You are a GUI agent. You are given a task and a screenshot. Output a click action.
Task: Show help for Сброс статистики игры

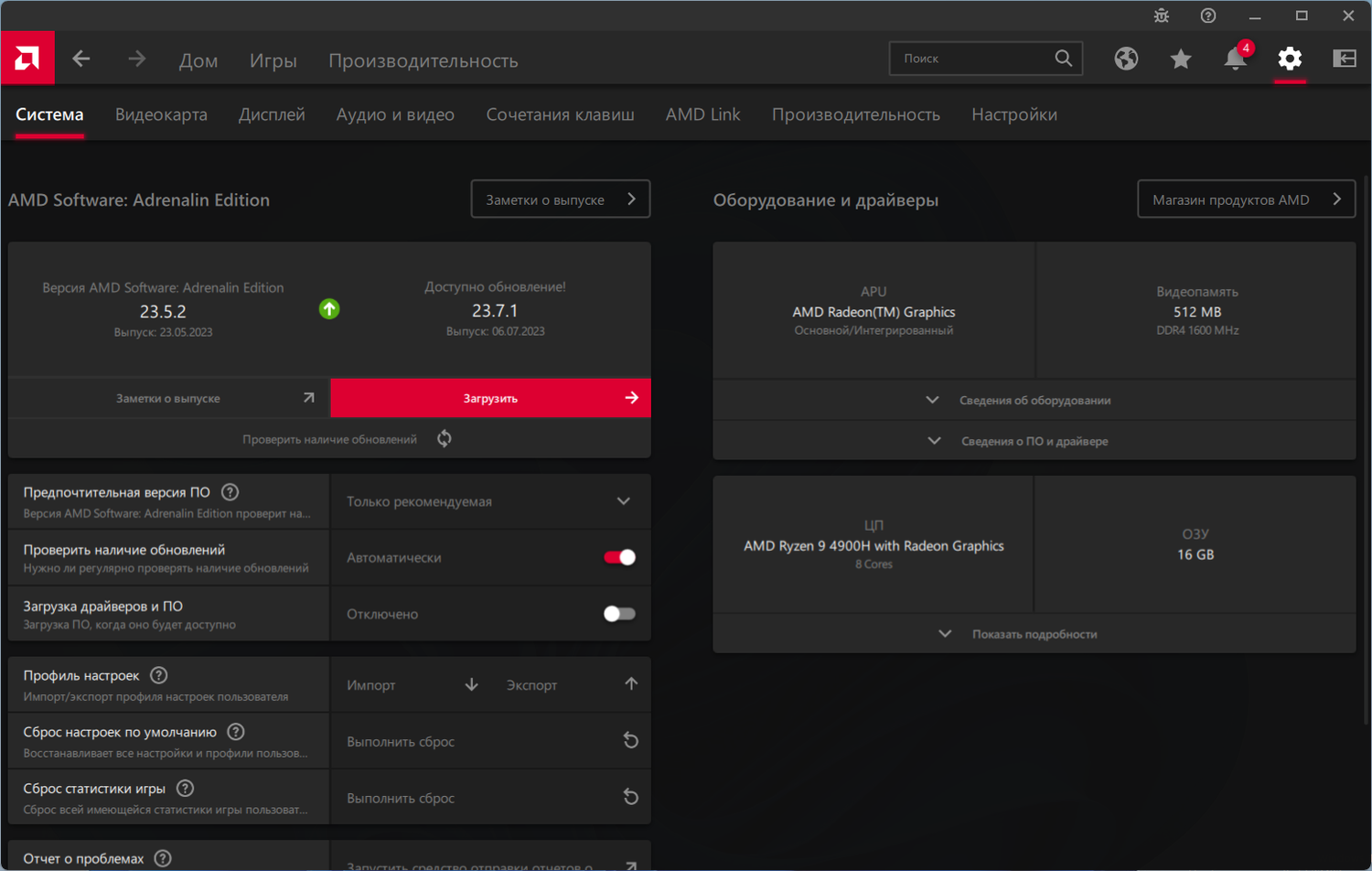point(186,789)
